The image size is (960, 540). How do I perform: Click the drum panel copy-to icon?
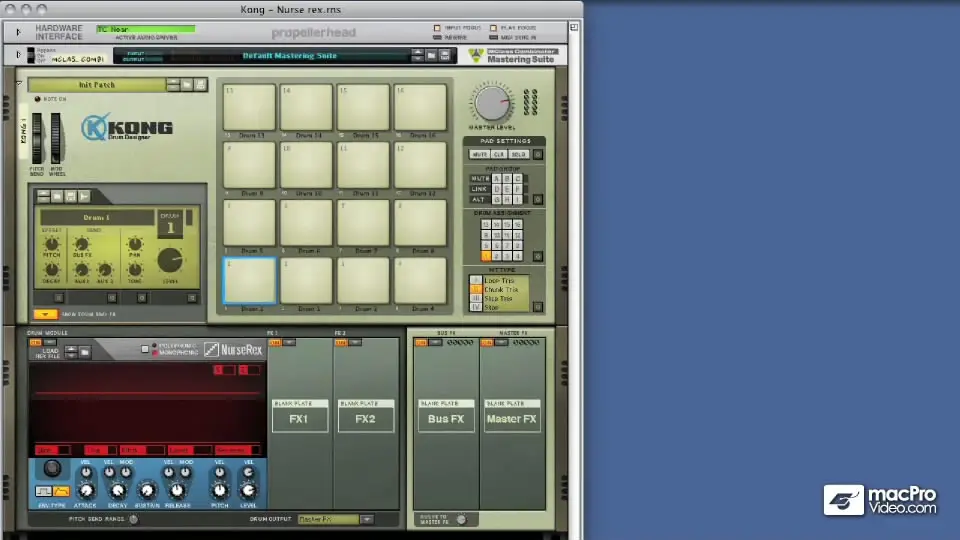pos(84,196)
